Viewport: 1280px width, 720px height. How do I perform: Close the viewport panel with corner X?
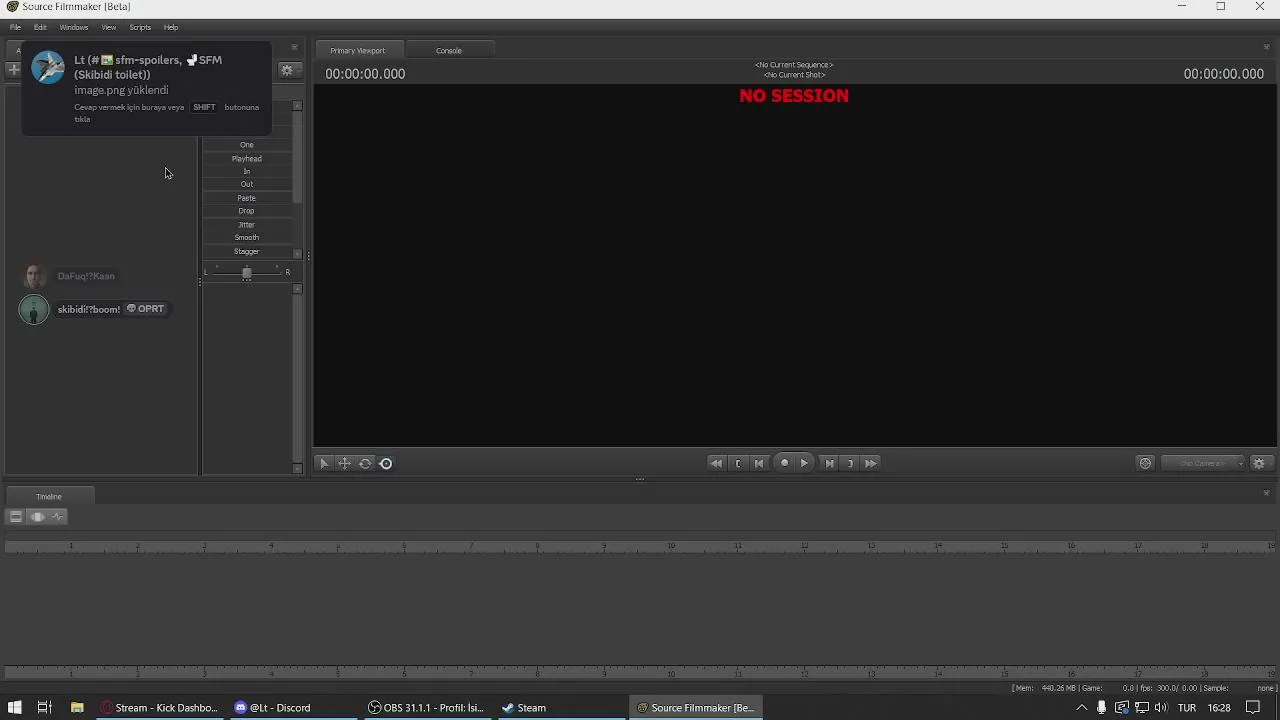click(x=1266, y=47)
